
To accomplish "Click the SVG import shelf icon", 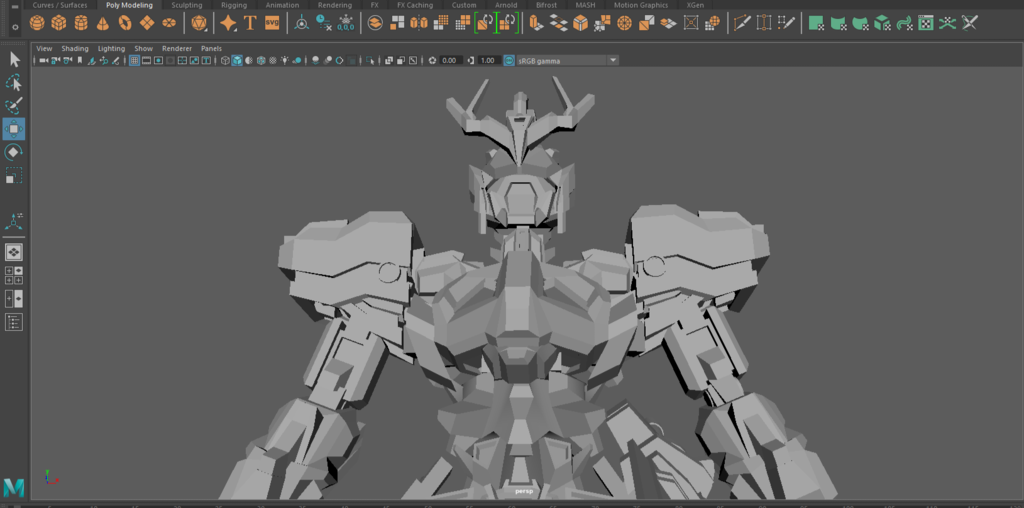I will point(272,24).
